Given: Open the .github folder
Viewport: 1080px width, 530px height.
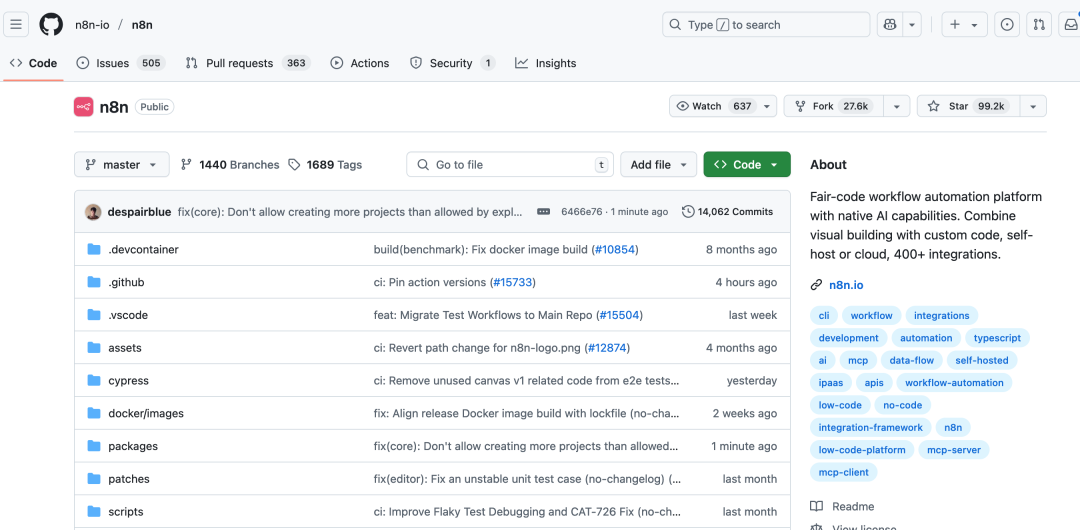Looking at the screenshot, I should (x=126, y=283).
